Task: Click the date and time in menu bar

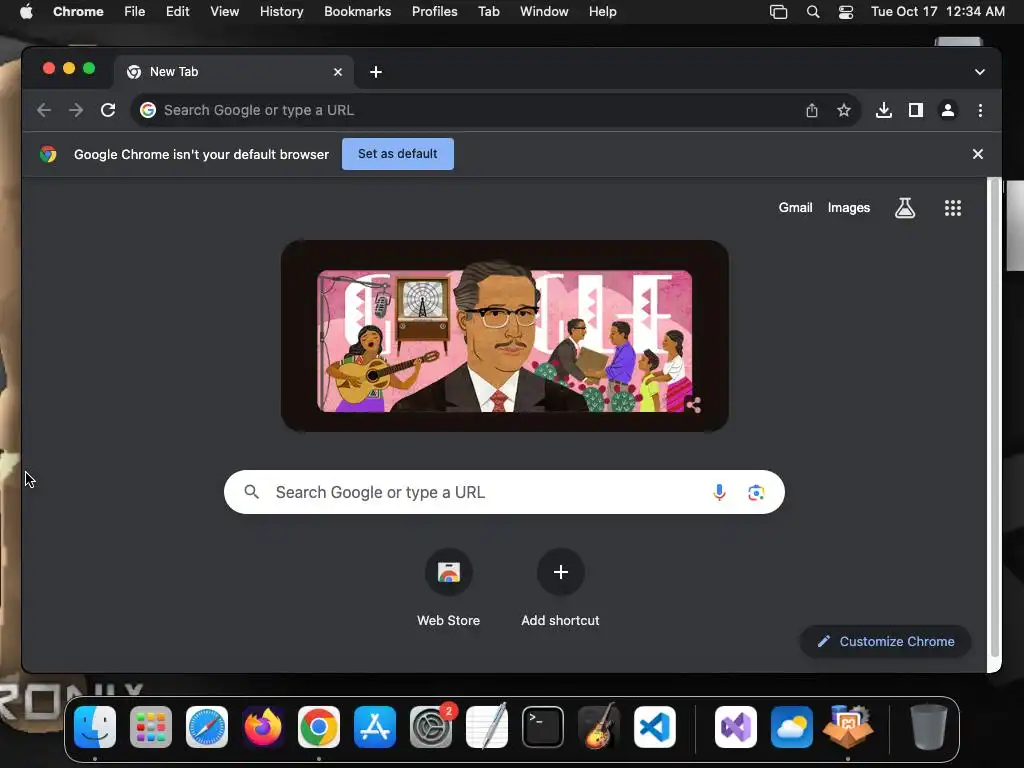Action: click(x=938, y=12)
